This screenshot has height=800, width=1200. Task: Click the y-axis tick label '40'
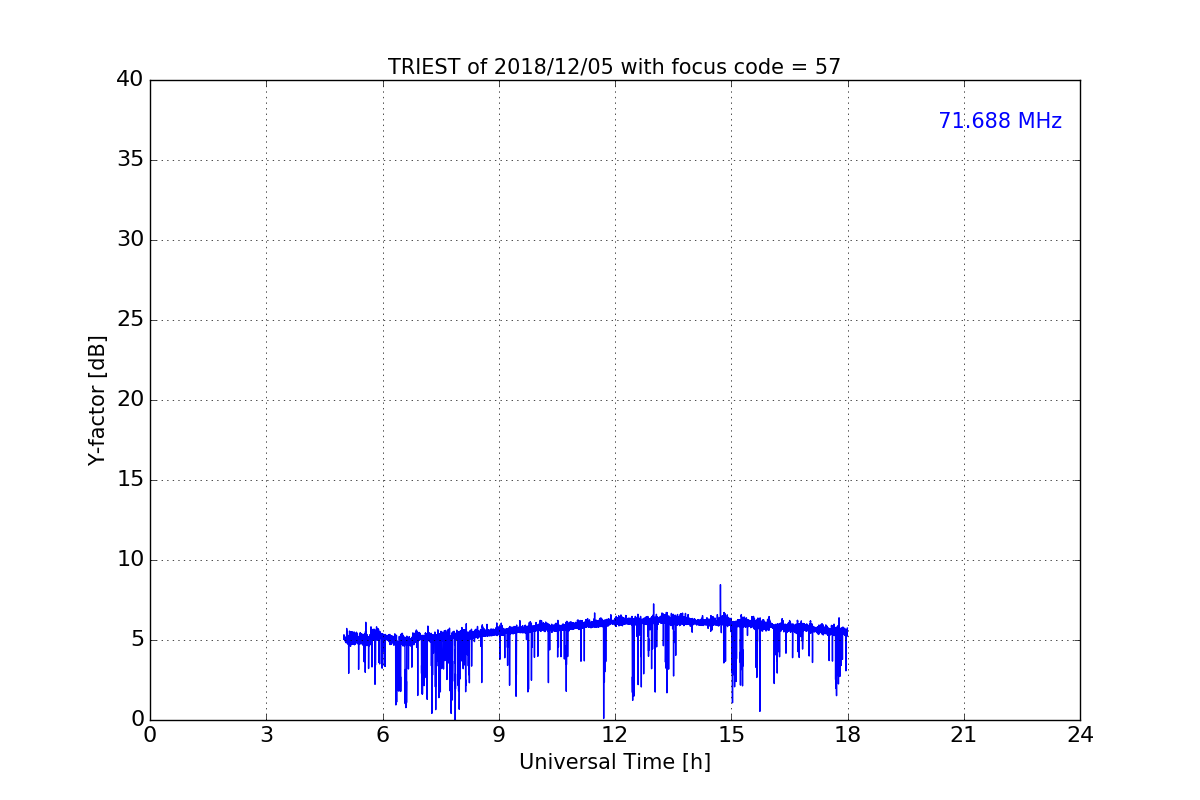coord(130,80)
